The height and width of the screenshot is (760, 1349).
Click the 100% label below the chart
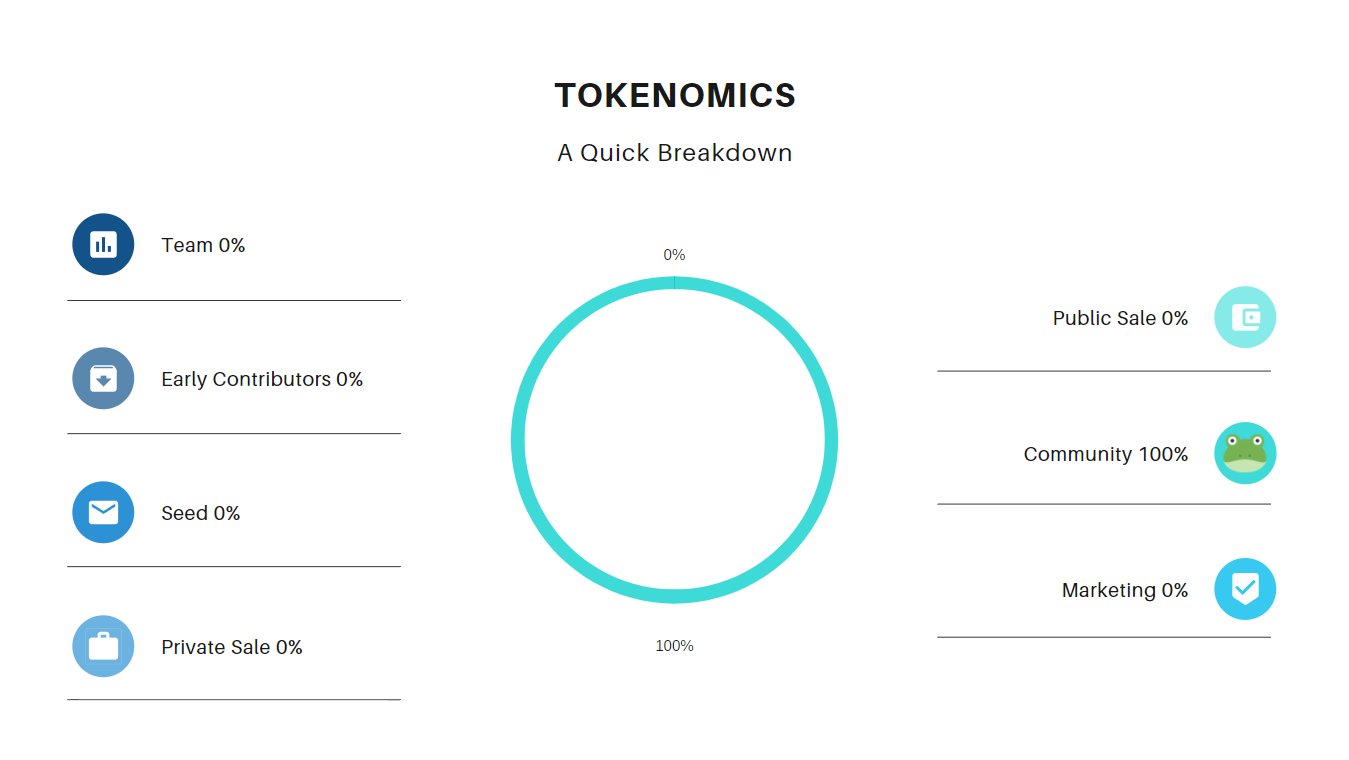[674, 646]
